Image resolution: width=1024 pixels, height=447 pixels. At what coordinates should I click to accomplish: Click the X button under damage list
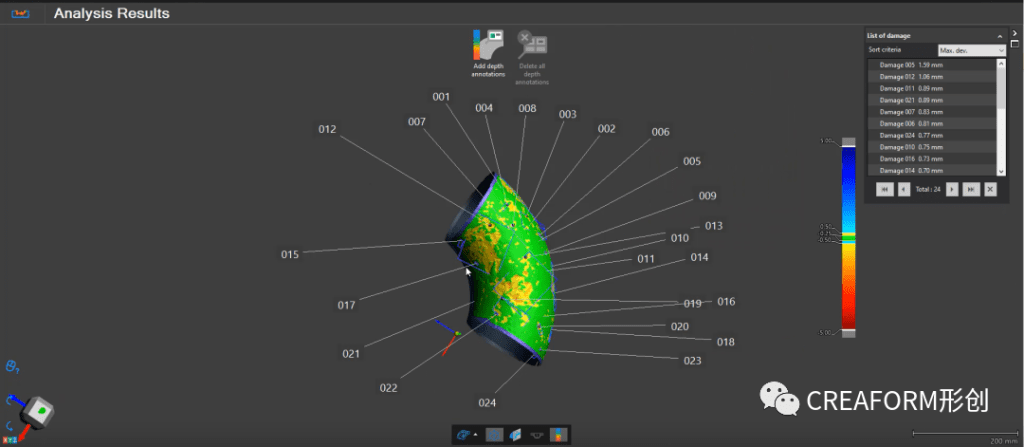[989, 188]
